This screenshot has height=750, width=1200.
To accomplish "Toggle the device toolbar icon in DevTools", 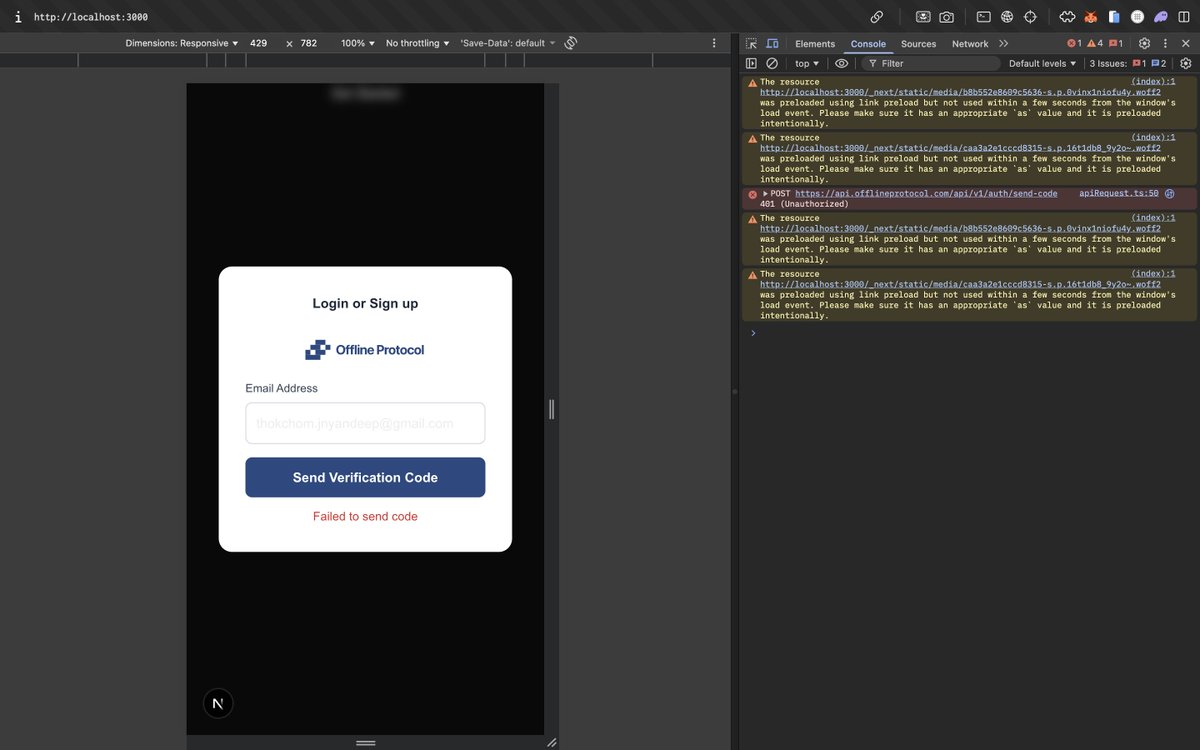I will (x=772, y=44).
